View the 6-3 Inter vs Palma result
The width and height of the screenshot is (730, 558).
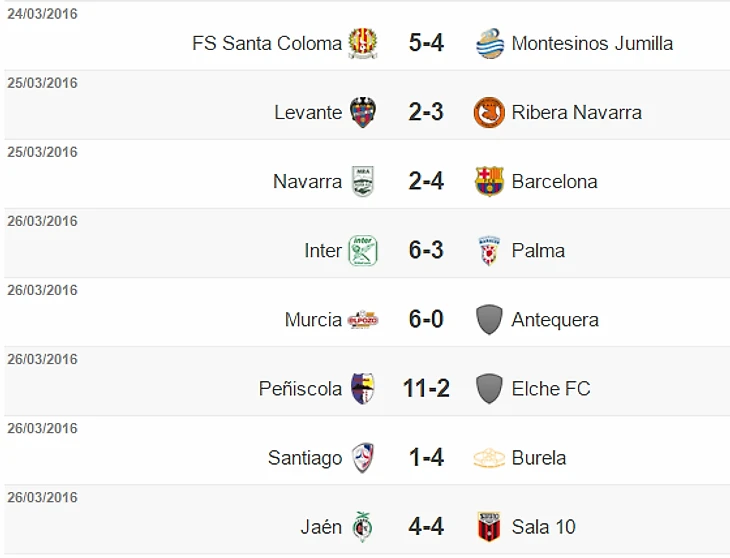[426, 250]
